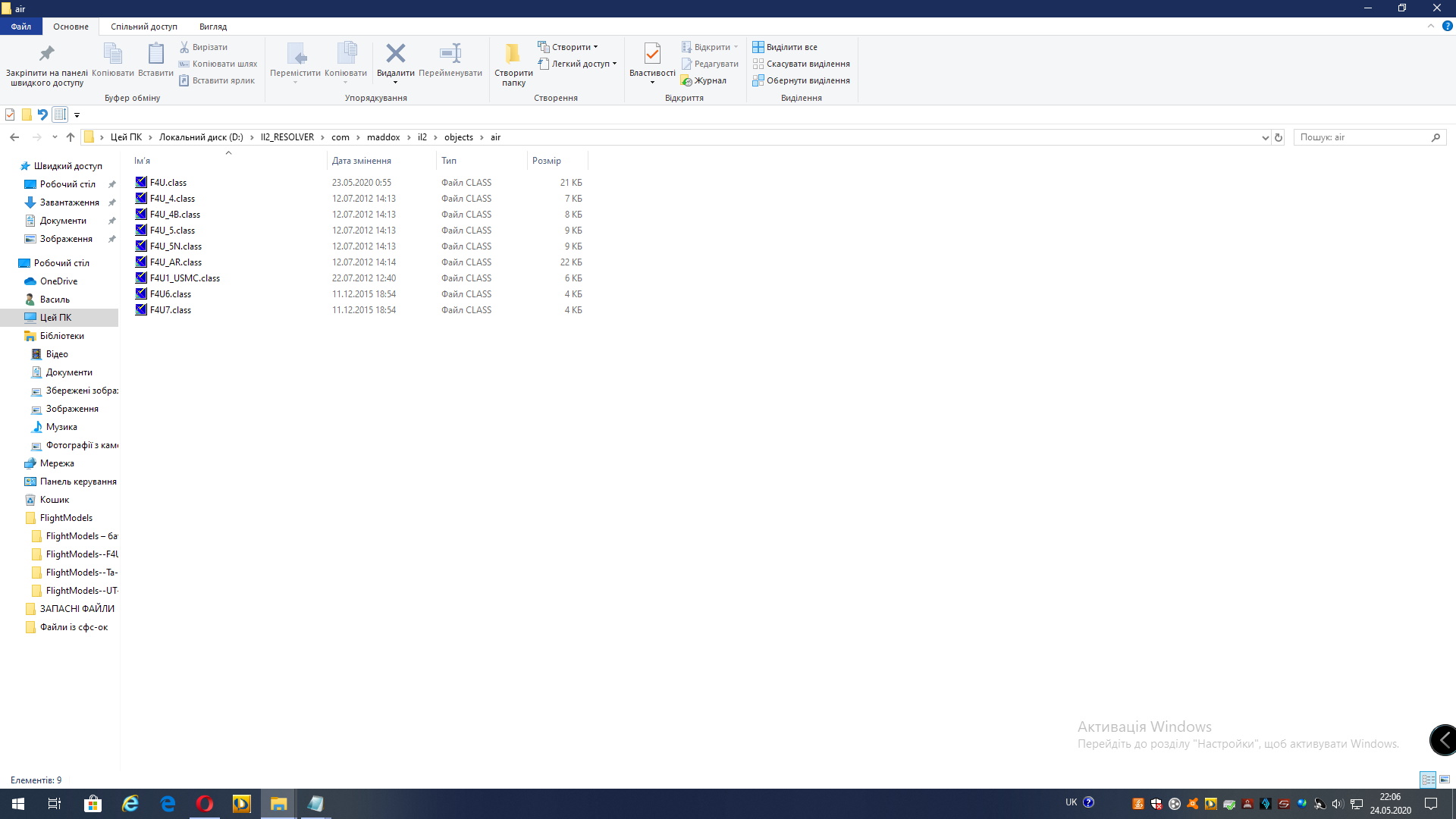Click the Properties (Властивості) checkmark icon
Viewport: 1456px width, 819px height.
tap(651, 54)
